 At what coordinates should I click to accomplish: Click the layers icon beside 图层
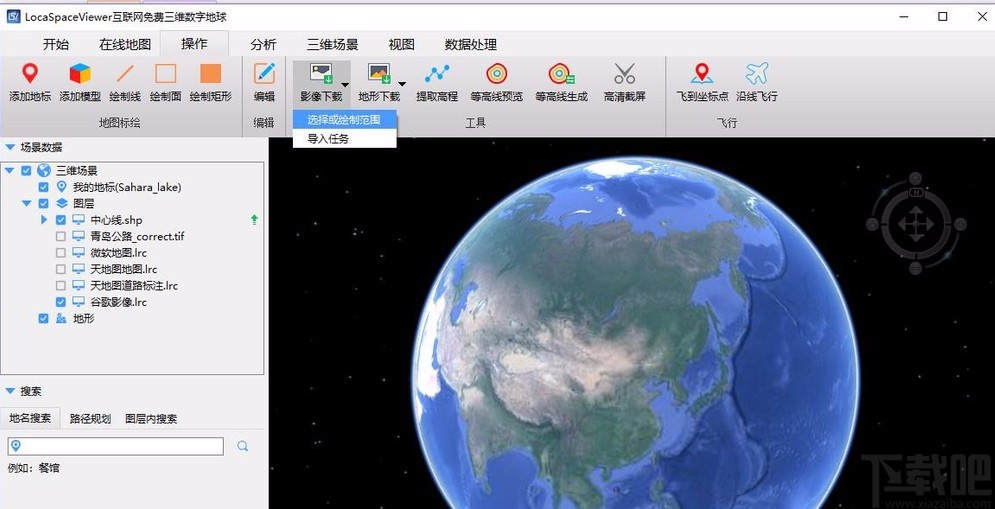[62, 203]
